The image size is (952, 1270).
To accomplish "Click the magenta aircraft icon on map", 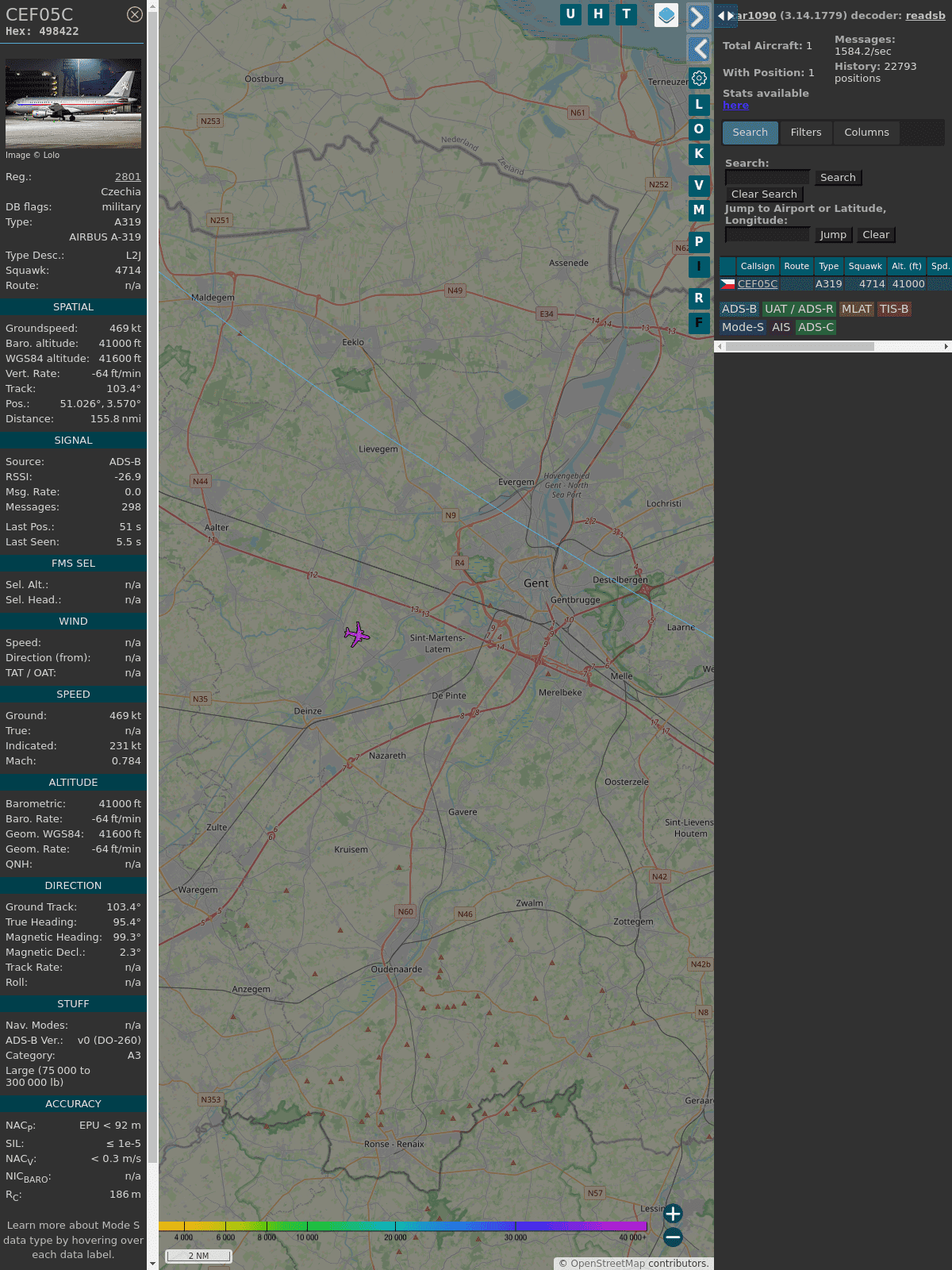I will [x=357, y=634].
